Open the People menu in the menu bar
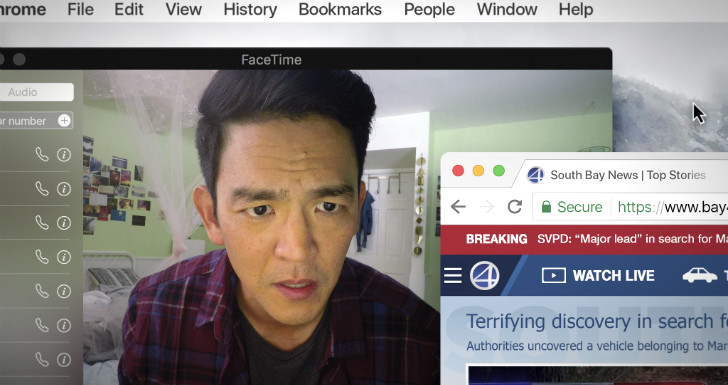The image size is (728, 385). coord(429,9)
